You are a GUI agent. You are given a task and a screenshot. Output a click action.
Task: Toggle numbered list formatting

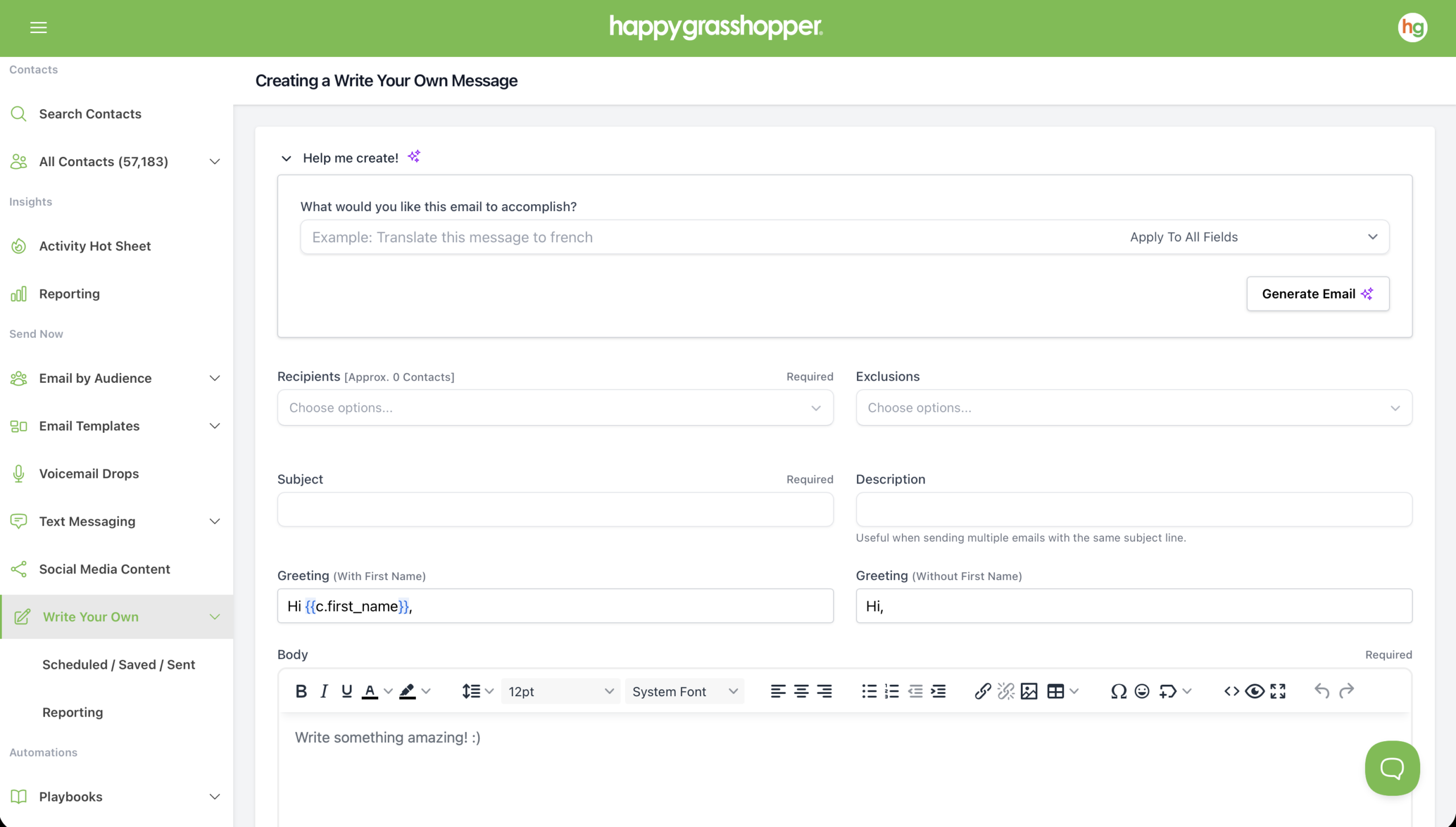[x=892, y=691]
